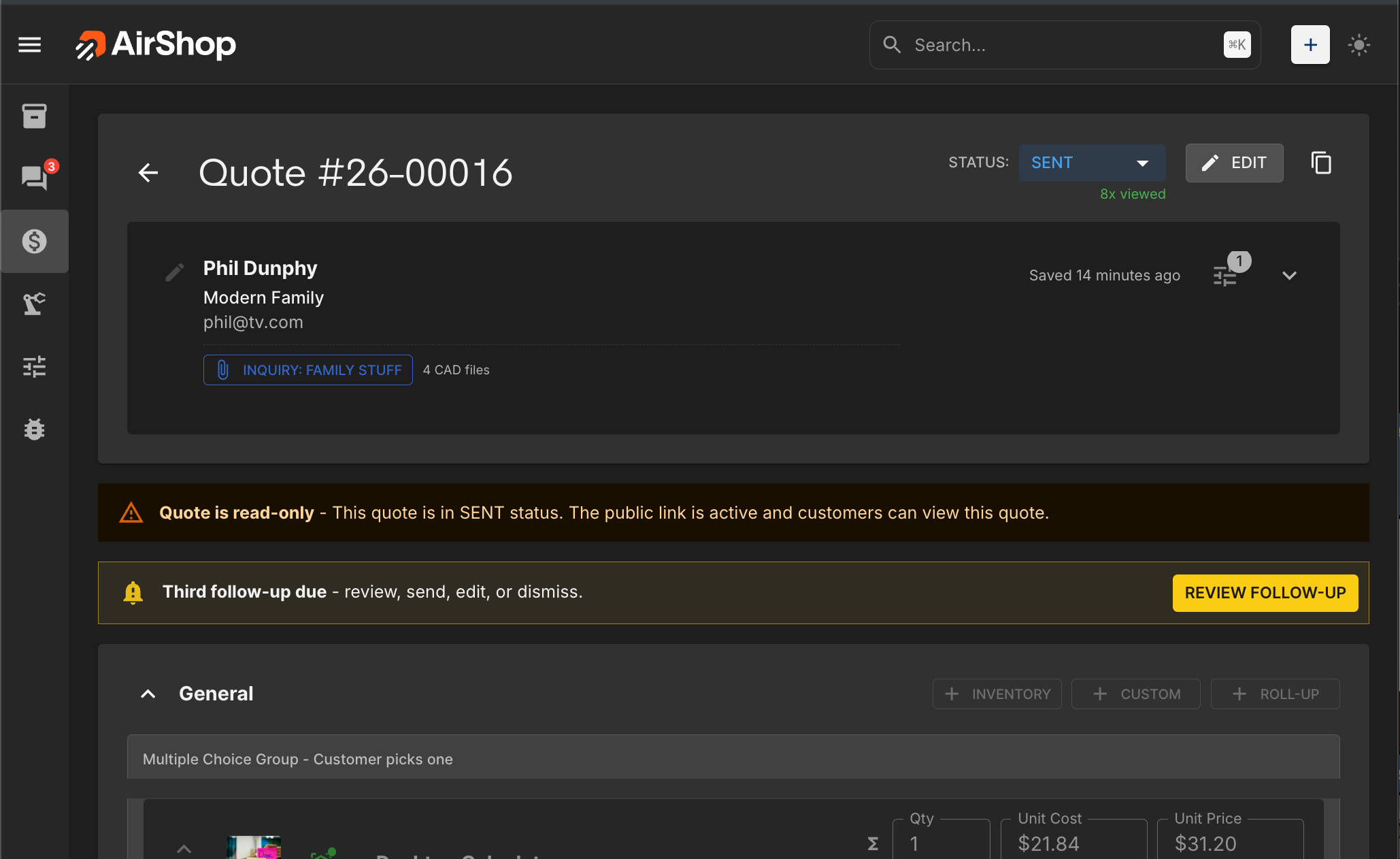Expand the Multiple Choice product row
The image size is (1400, 859).
pyautogui.click(x=182, y=849)
